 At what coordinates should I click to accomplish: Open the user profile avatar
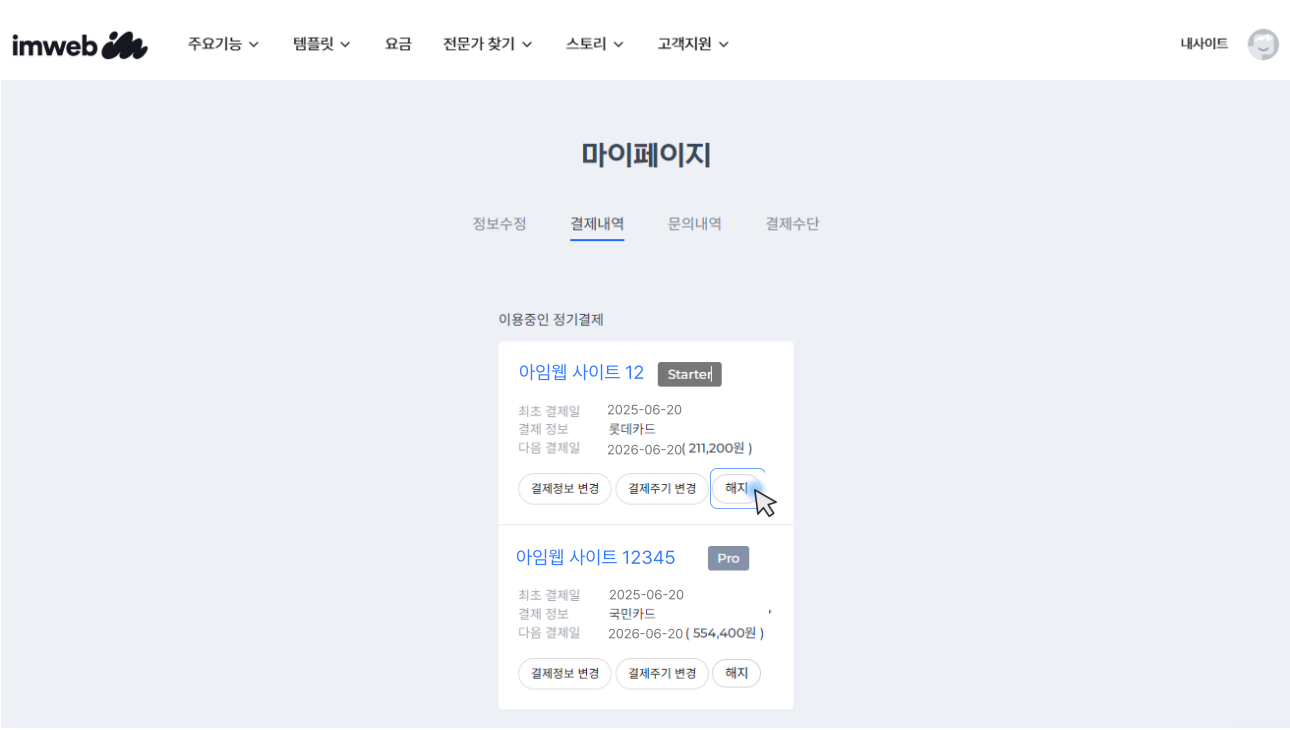(x=1263, y=44)
